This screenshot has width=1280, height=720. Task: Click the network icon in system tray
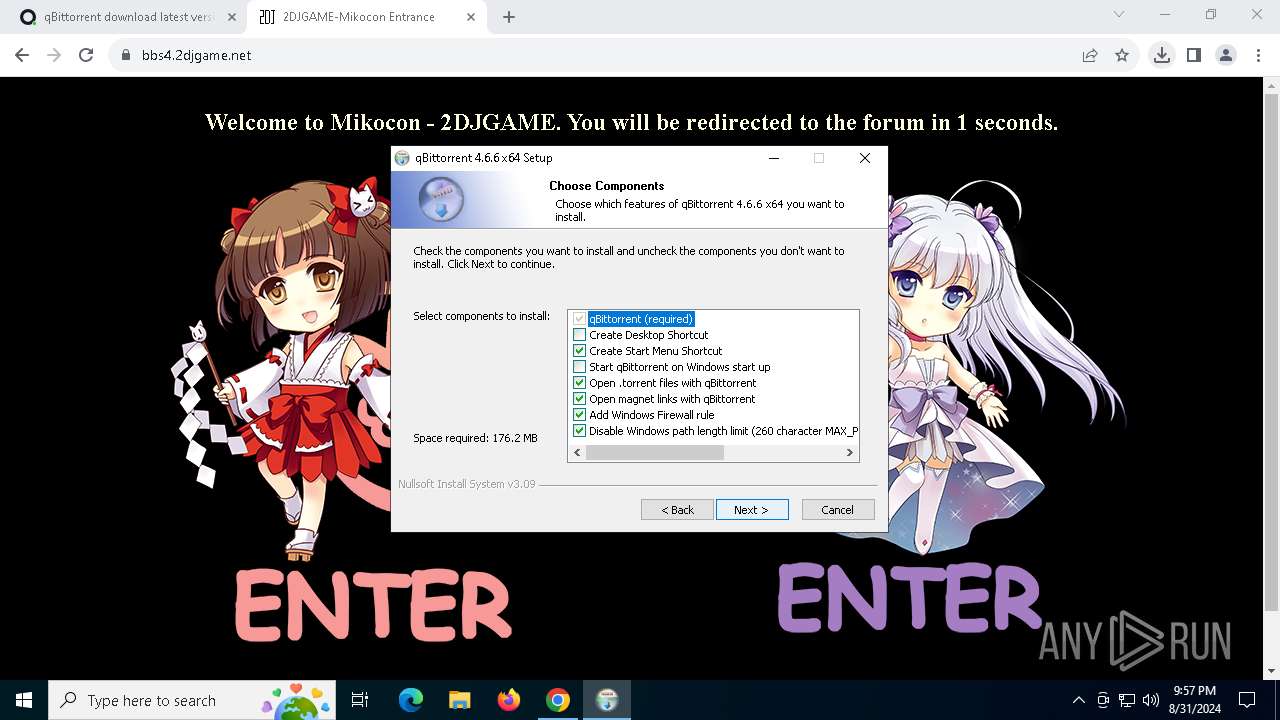coord(1127,700)
